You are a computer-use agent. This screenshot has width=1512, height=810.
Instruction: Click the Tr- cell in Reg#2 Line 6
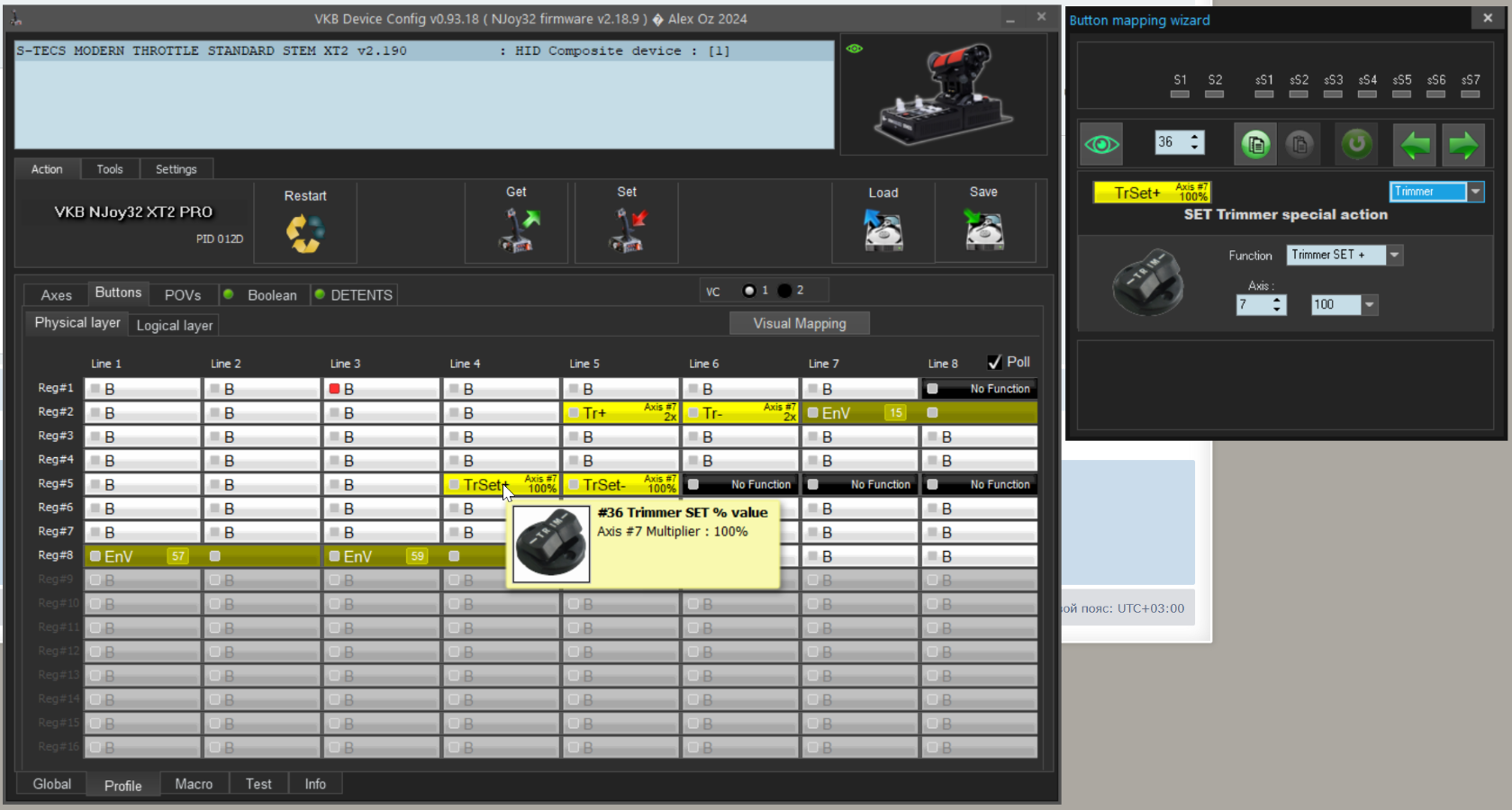(740, 413)
